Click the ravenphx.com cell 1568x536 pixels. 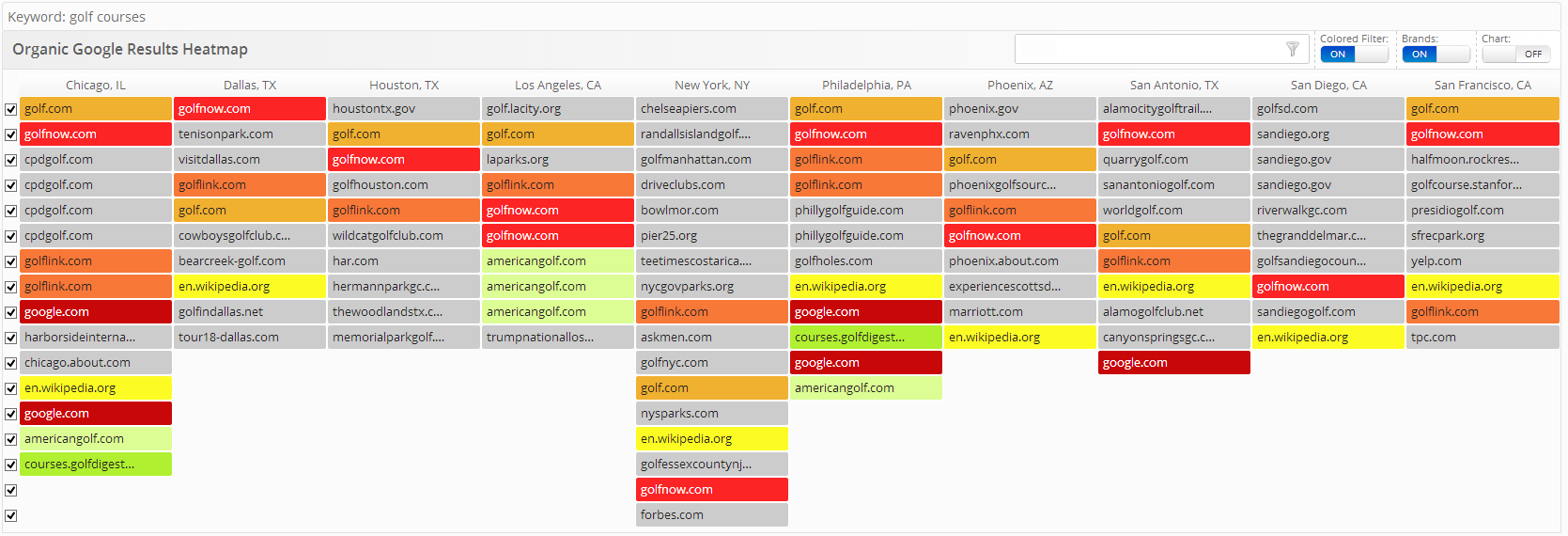coord(1020,134)
